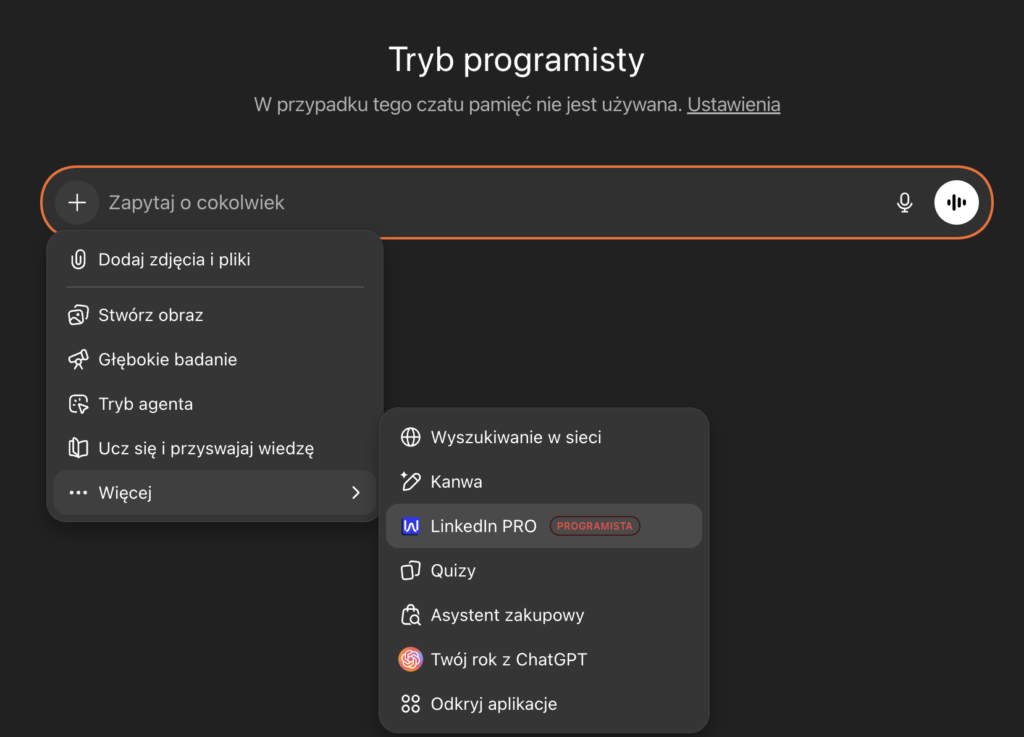Expand the Więcej submenu chevron

coord(356,492)
